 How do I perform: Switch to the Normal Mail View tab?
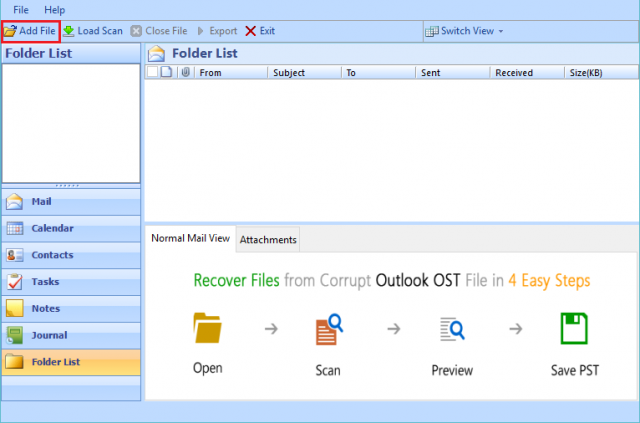coord(190,238)
